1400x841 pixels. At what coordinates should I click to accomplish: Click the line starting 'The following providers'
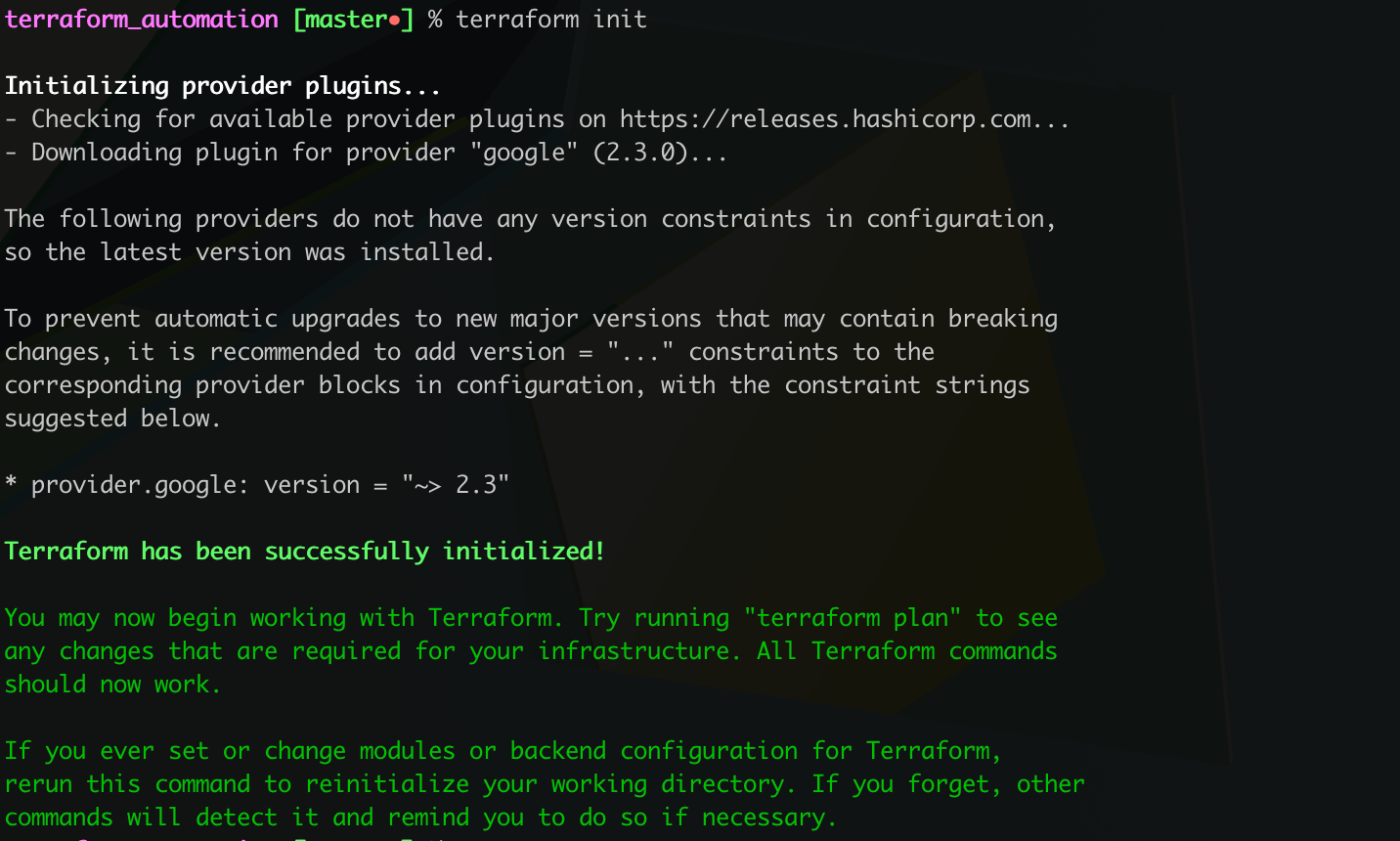[x=531, y=219]
